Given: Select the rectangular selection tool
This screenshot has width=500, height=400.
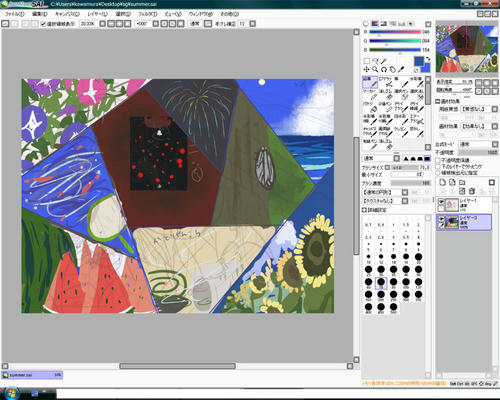Looking at the screenshot, I should pyautogui.click(x=366, y=61).
